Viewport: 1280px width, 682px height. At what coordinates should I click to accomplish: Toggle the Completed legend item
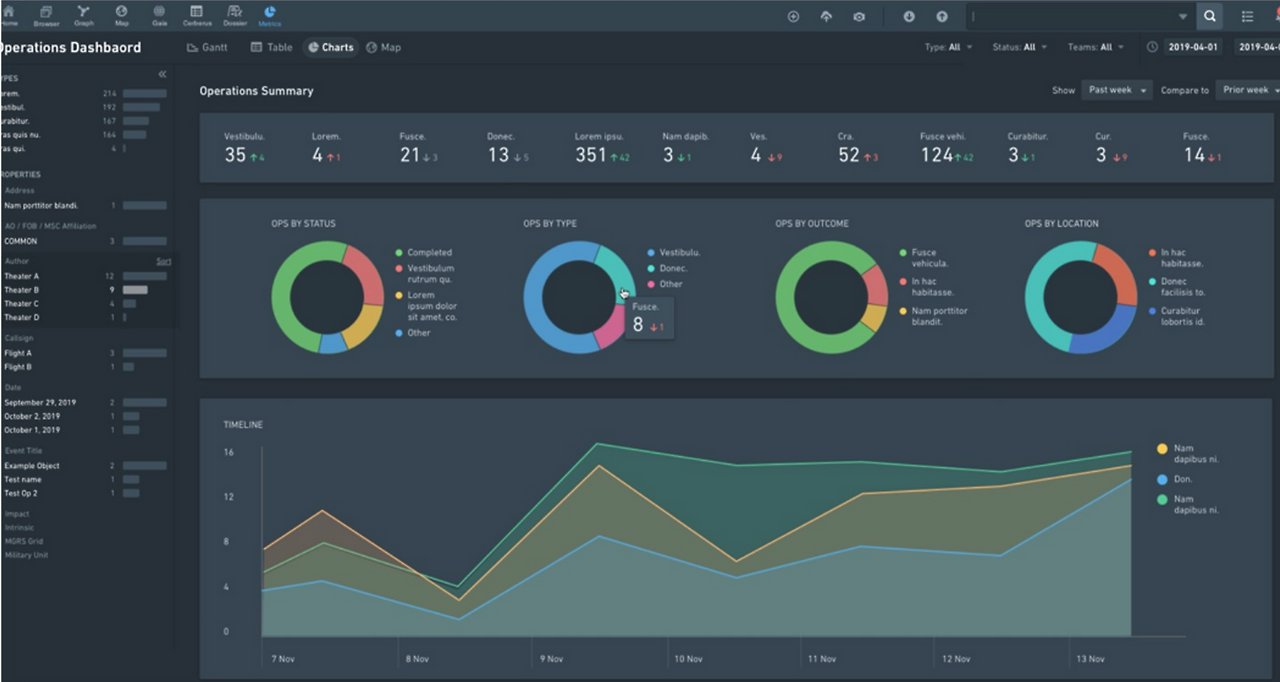pyautogui.click(x=423, y=253)
